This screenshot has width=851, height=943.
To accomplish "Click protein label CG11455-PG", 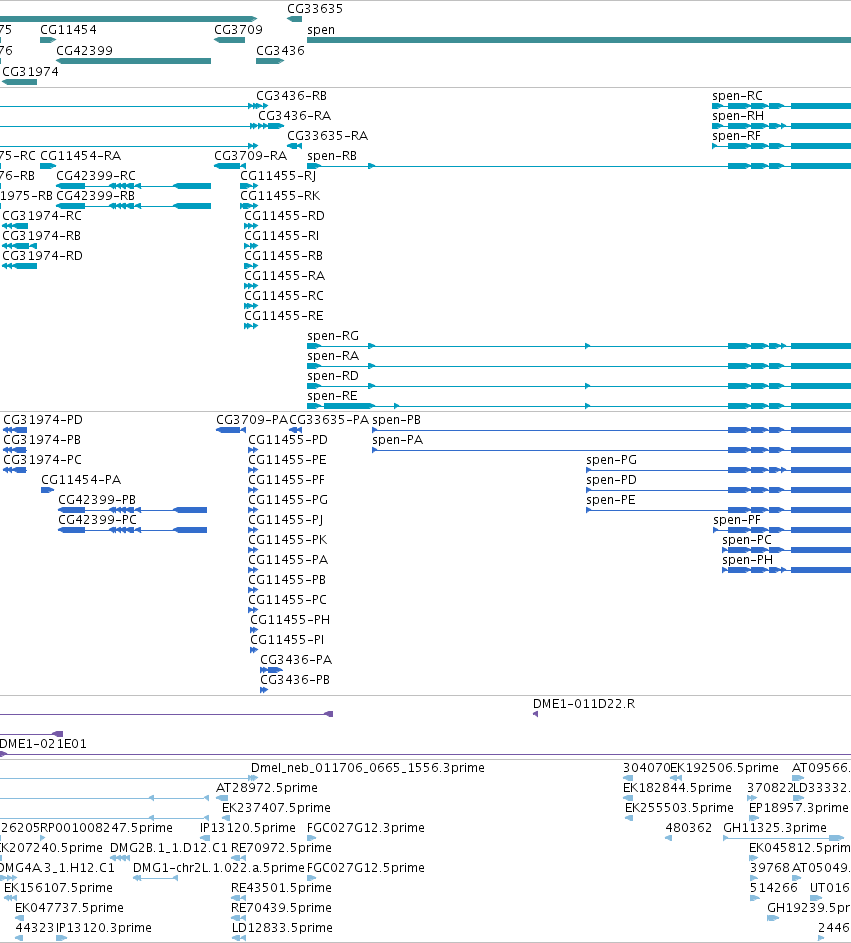I will point(288,500).
